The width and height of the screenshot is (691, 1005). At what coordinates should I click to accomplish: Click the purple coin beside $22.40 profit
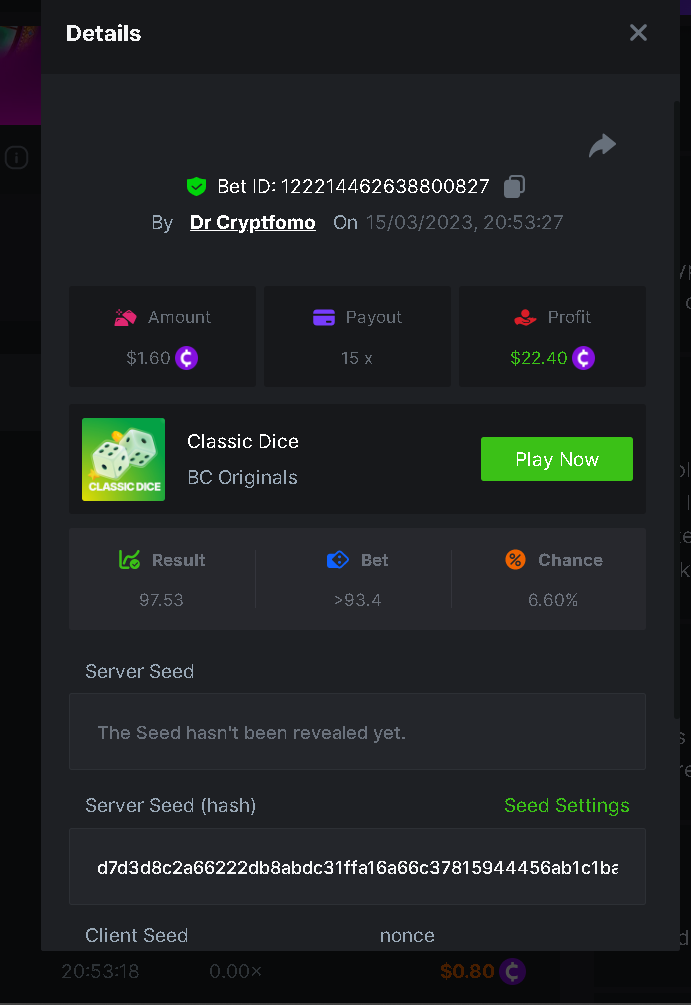click(583, 358)
